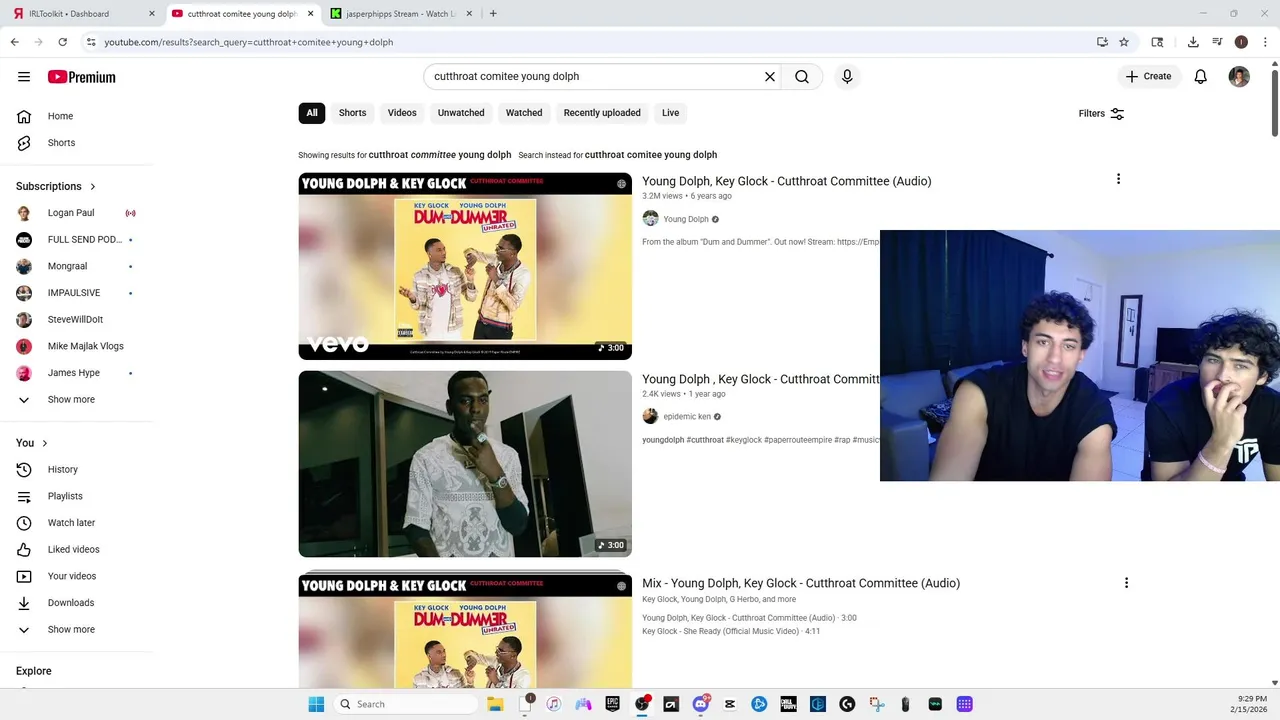
Task: Open the YouTube account avatar menu
Action: pos(1239,77)
